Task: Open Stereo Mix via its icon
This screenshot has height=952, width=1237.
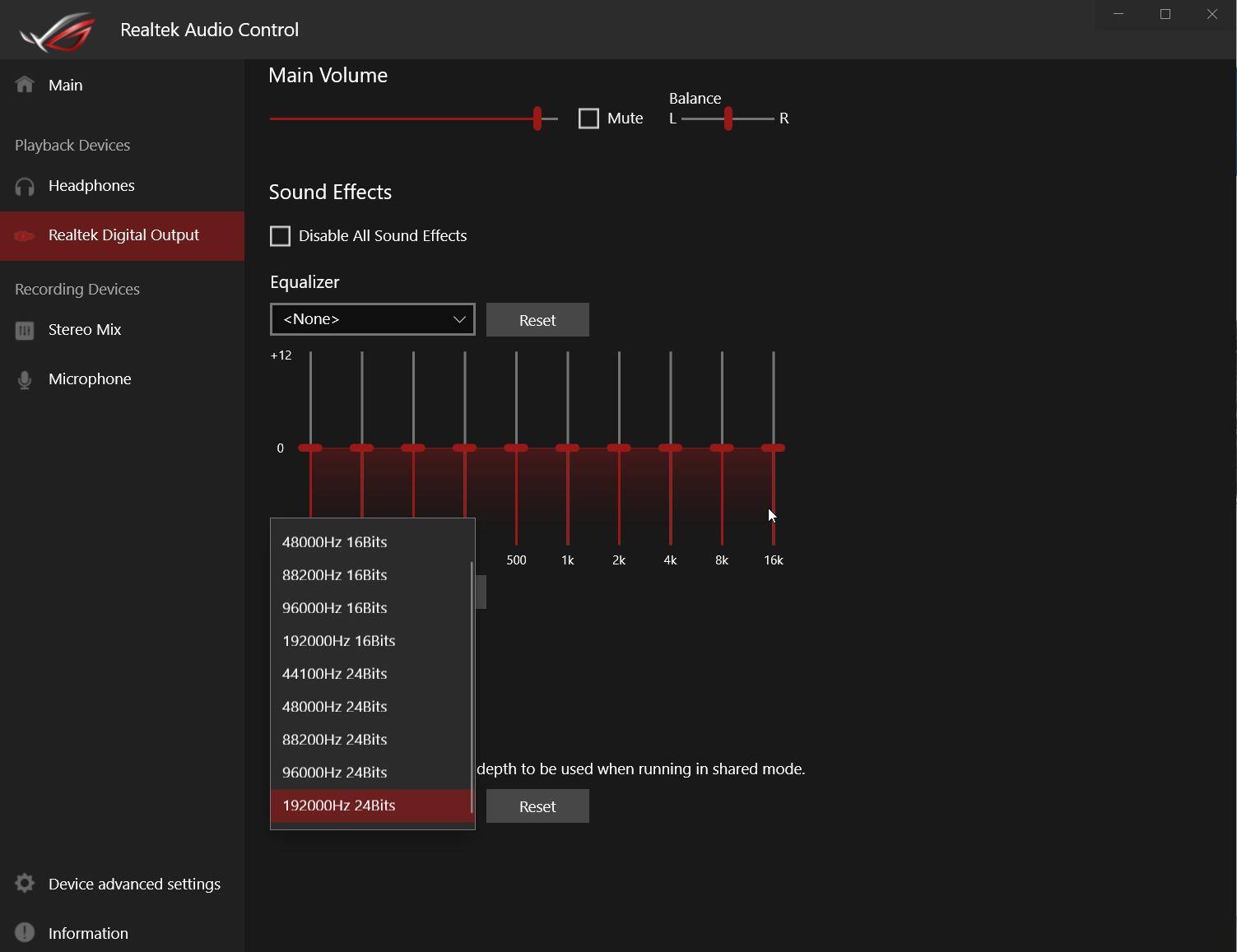Action: (x=25, y=330)
